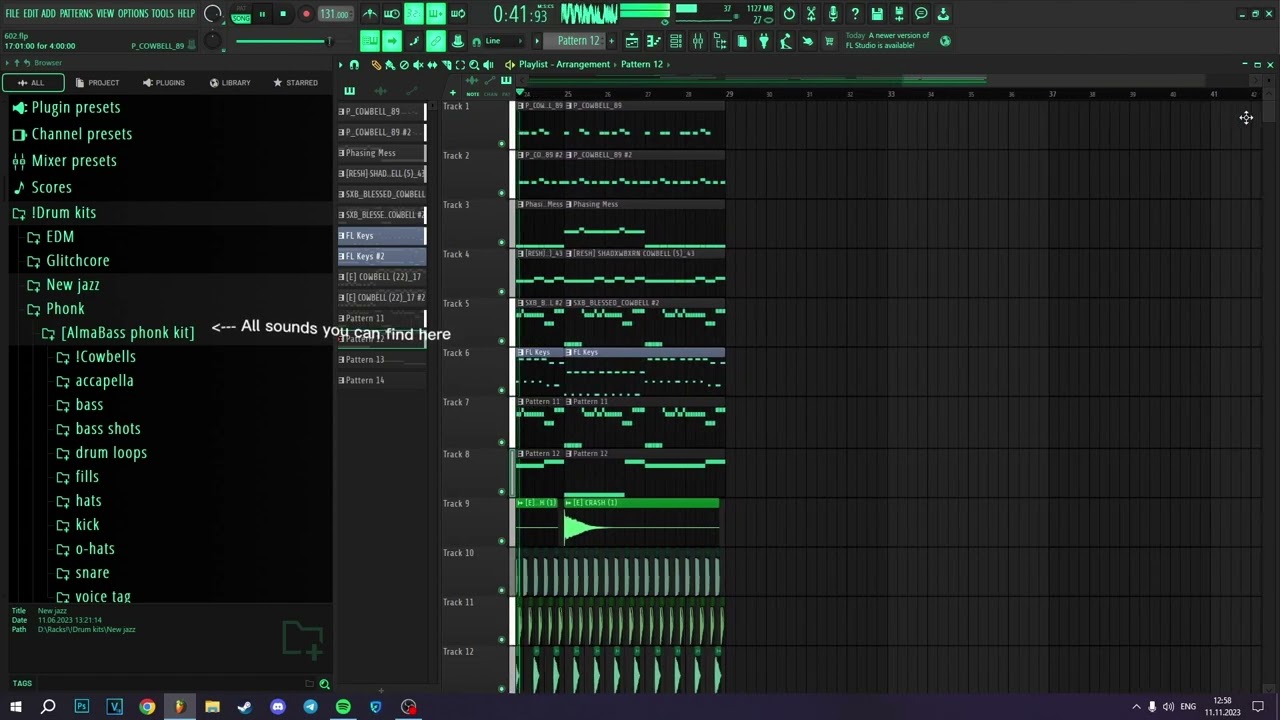This screenshot has width=1280, height=720.
Task: Select the STARRED browser tab
Action: [x=296, y=83]
